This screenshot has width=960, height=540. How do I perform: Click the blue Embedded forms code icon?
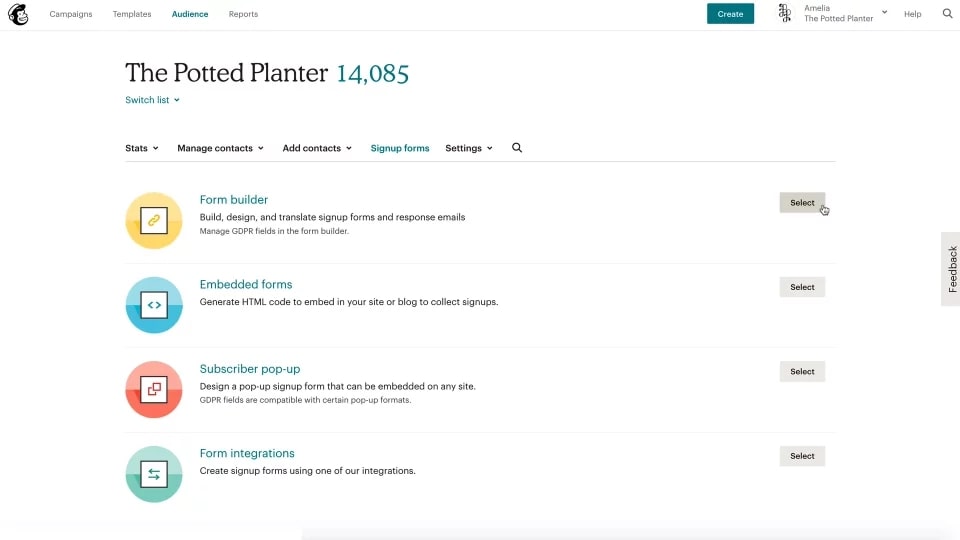click(x=154, y=305)
